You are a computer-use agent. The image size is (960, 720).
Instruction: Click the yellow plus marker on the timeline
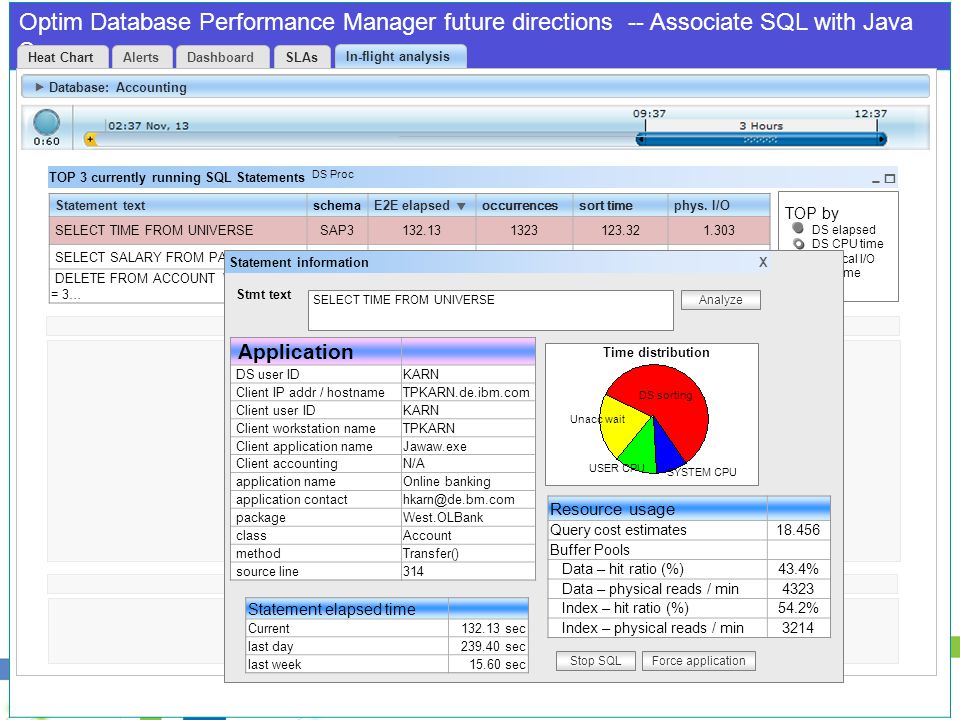91,140
